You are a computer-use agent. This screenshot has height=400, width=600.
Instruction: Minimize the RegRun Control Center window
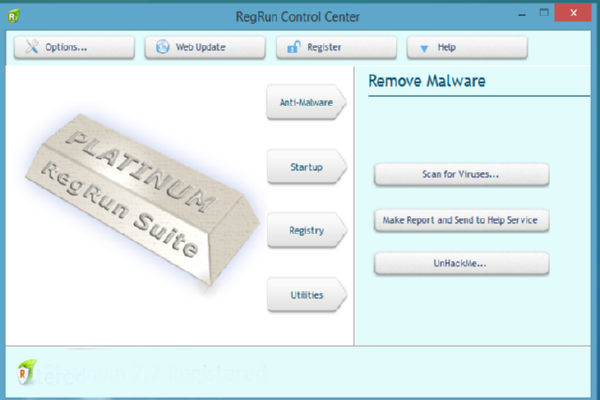click(x=522, y=15)
